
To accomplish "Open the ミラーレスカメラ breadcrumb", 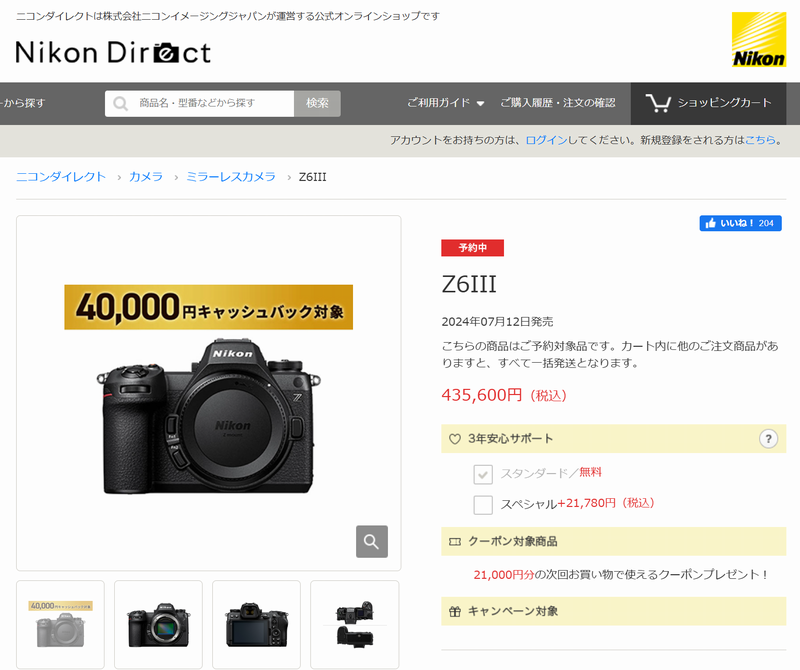I will (x=231, y=176).
